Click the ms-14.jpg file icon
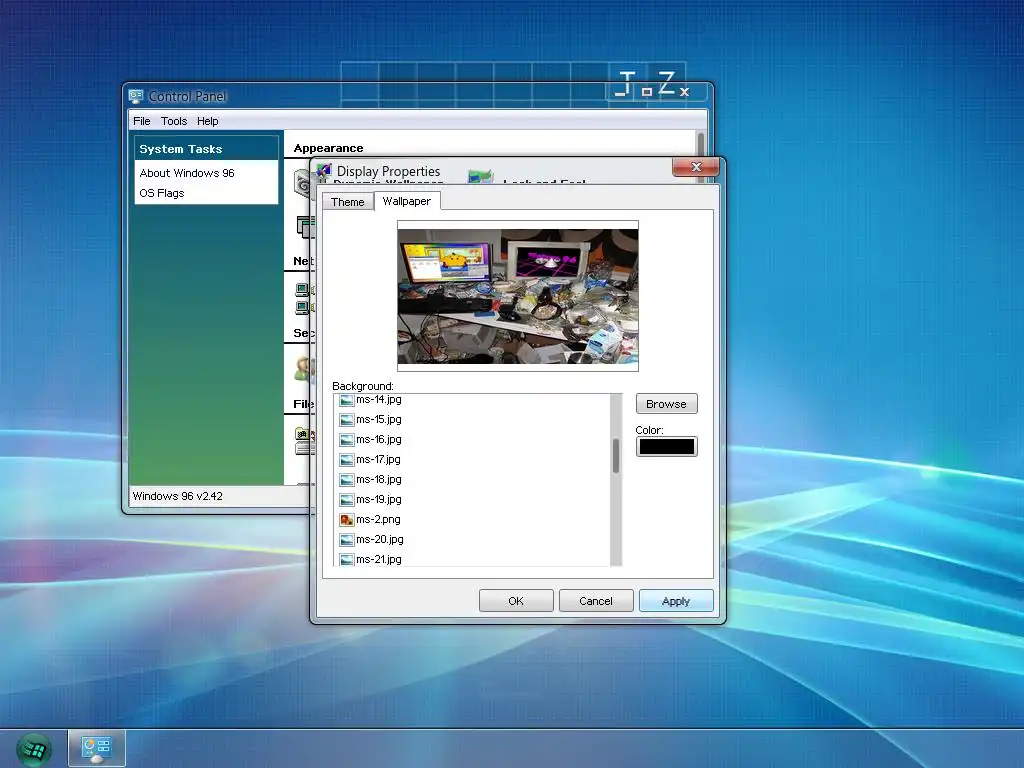 [x=346, y=400]
